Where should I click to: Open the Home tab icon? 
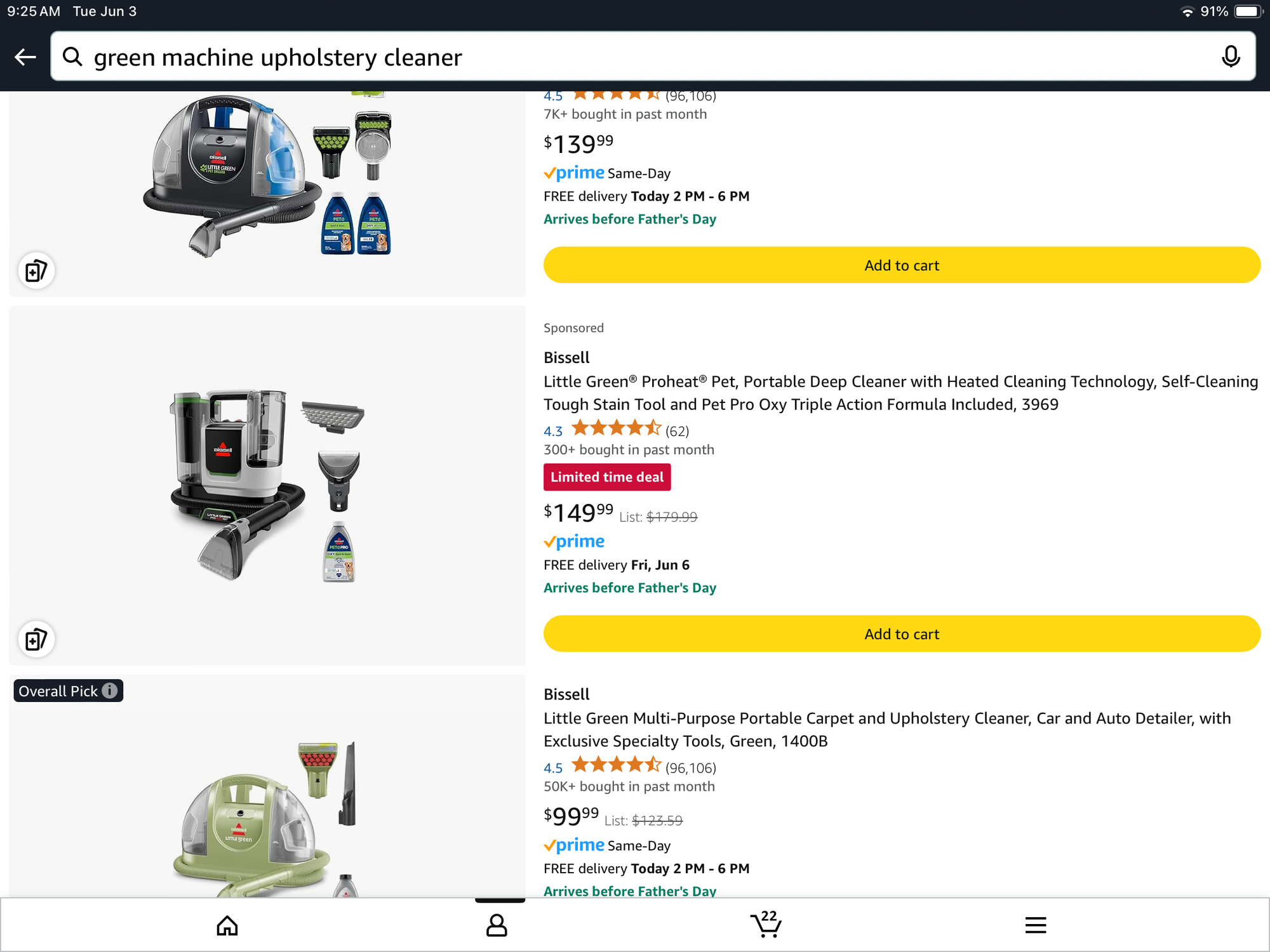coord(227,925)
